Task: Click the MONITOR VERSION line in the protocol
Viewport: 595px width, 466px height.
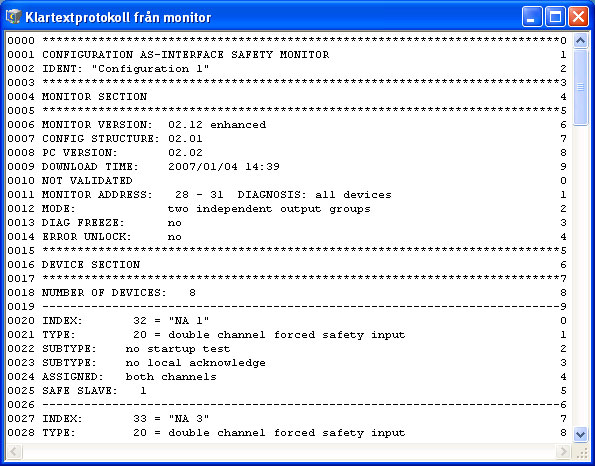Action: [286, 124]
